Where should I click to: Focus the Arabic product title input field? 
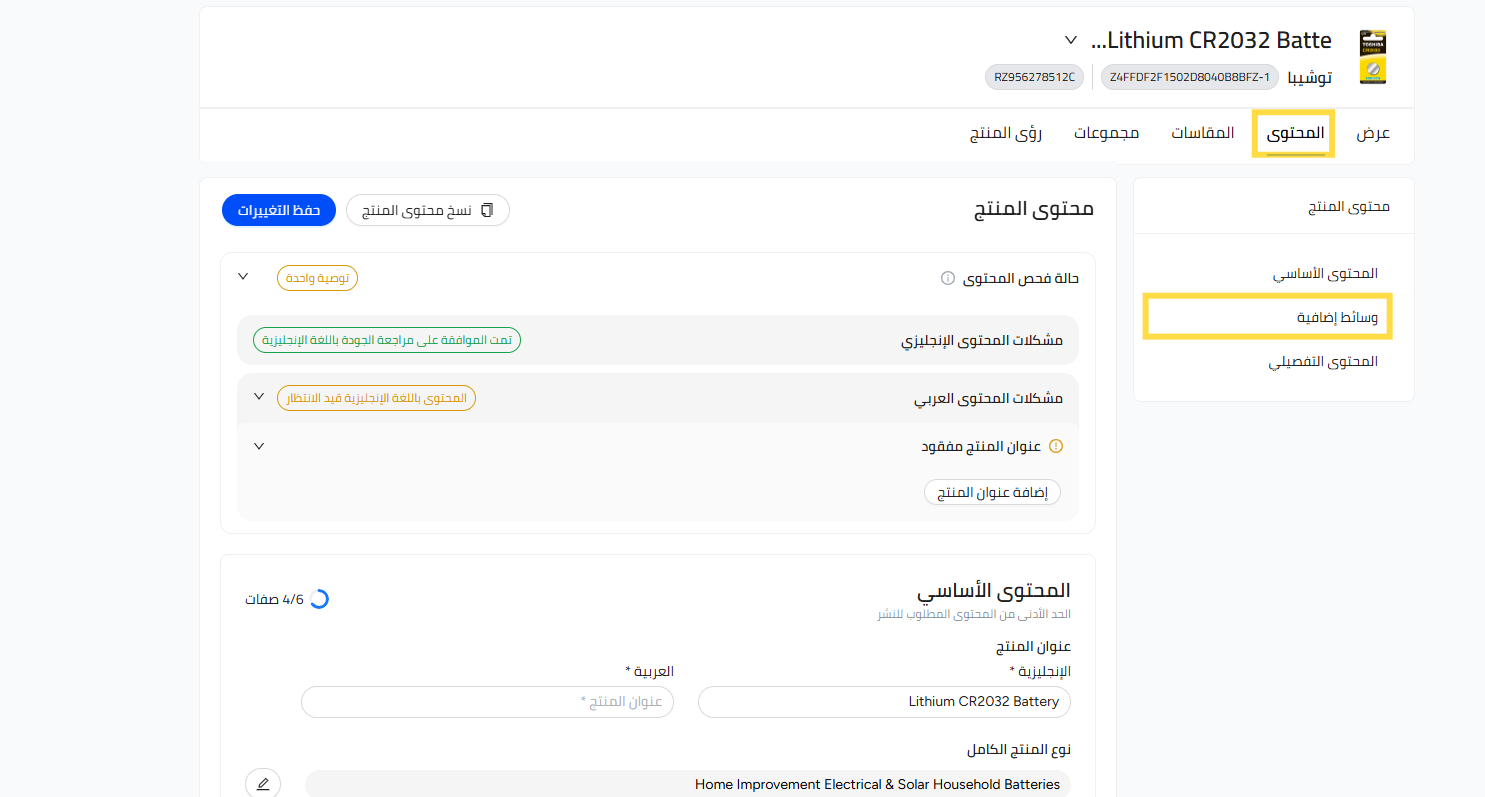[x=487, y=702]
